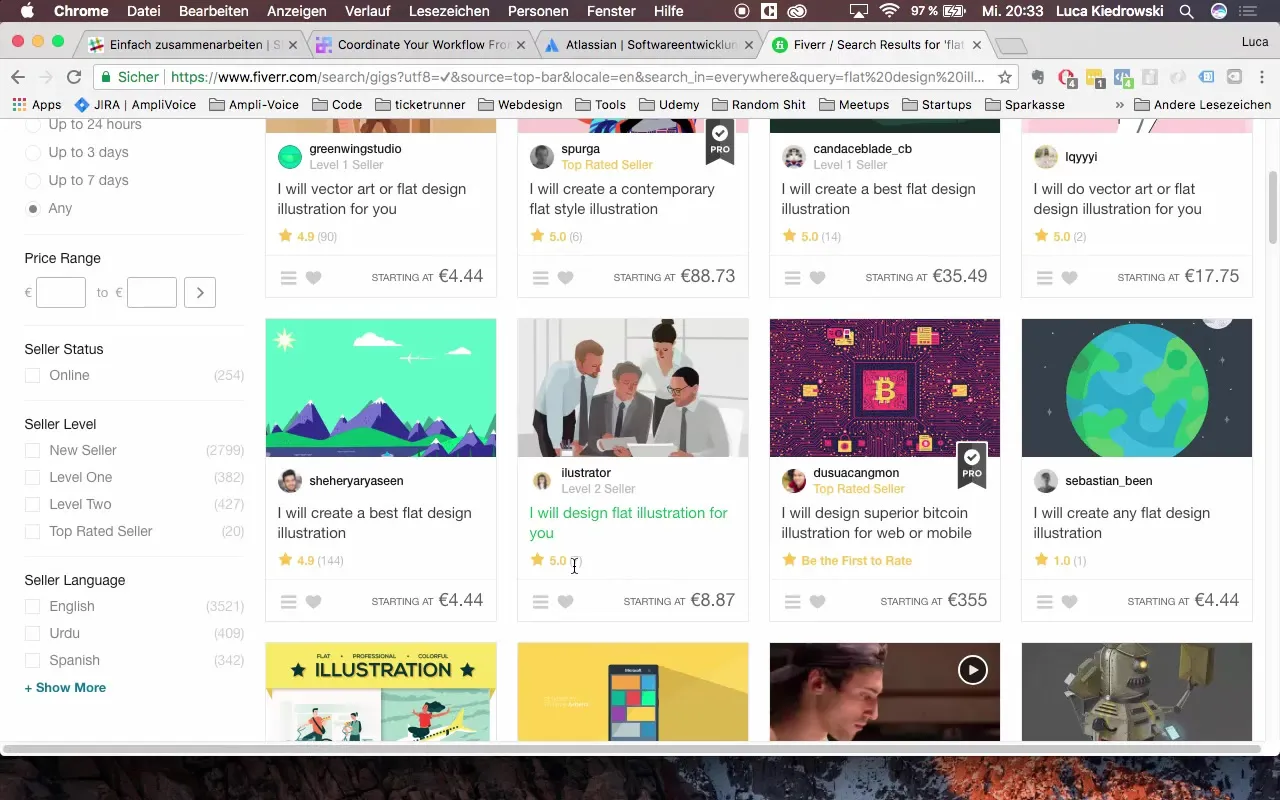The height and width of the screenshot is (800, 1280).
Task: Open the Andere Lesezeichen bookmarks folder
Action: [x=1203, y=104]
